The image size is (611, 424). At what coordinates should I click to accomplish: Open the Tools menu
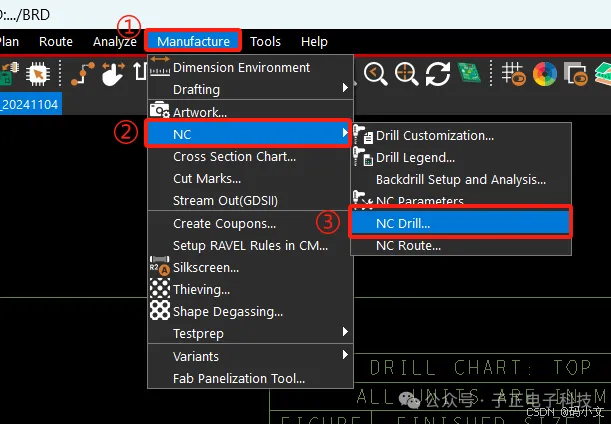[265, 41]
